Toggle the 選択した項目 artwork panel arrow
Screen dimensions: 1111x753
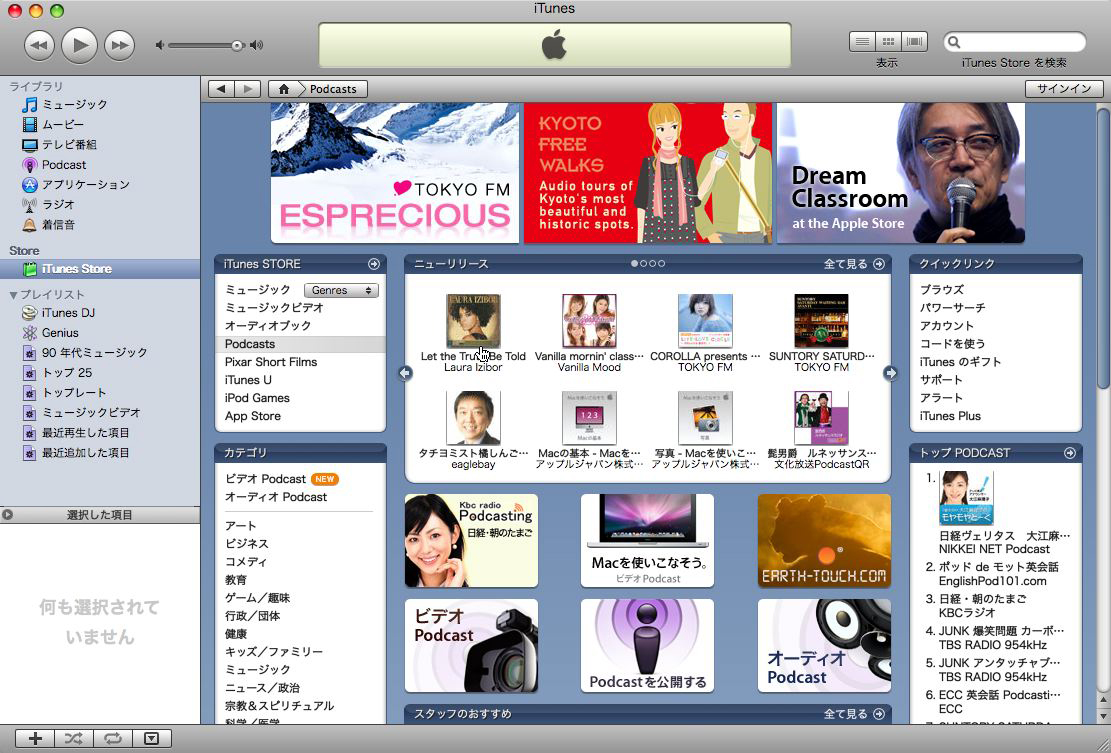click(7, 515)
